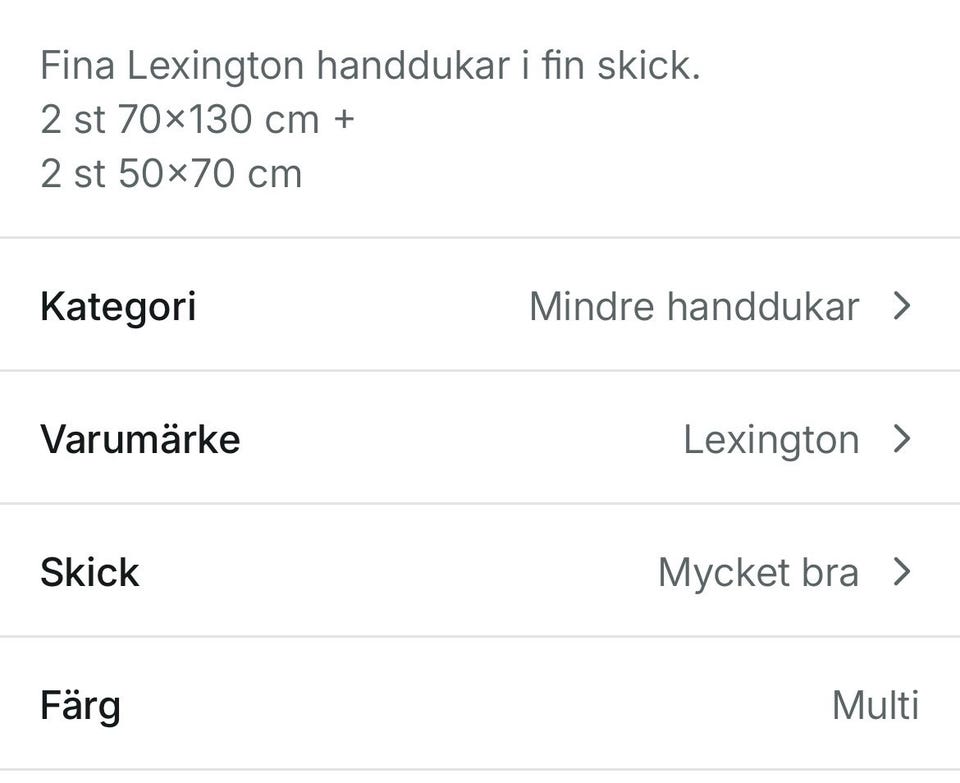The image size is (960, 783).
Task: Click the word 'Lexington' in the description
Action: tap(216, 67)
